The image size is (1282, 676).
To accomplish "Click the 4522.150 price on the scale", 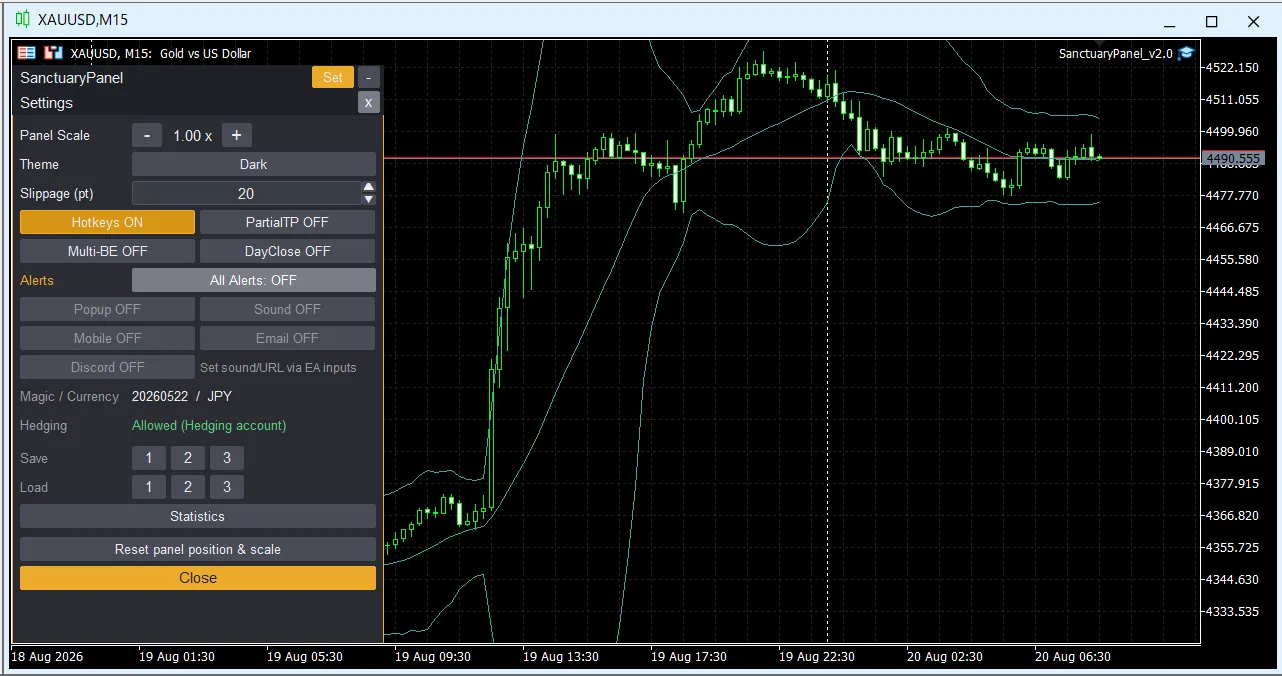I will (x=1233, y=67).
